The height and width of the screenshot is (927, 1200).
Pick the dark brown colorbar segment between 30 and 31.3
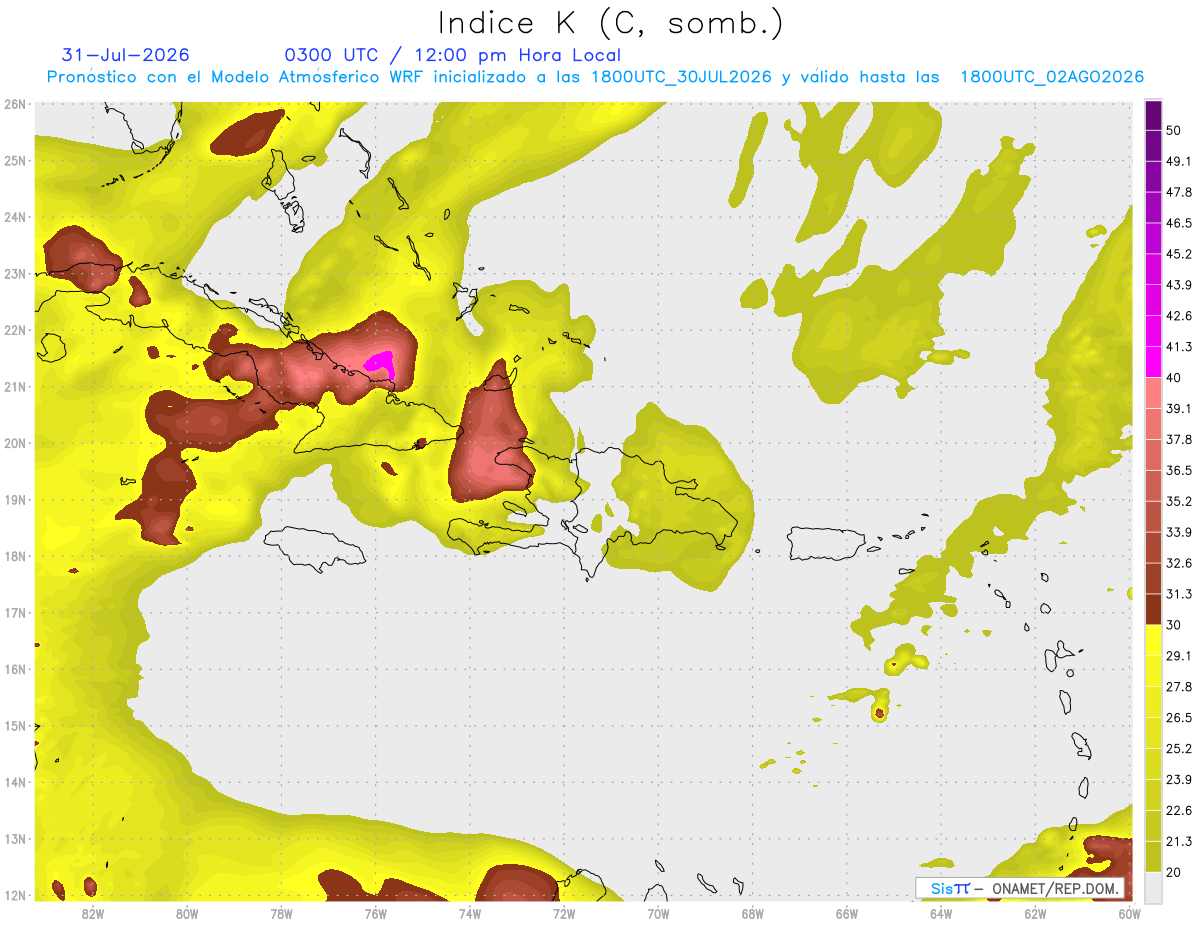pyautogui.click(x=1153, y=610)
